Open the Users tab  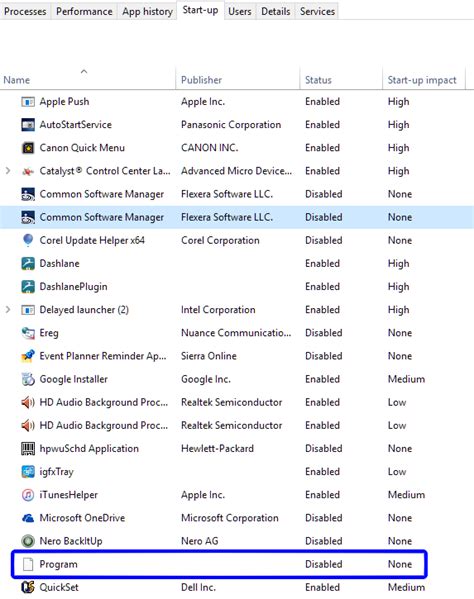(x=240, y=11)
